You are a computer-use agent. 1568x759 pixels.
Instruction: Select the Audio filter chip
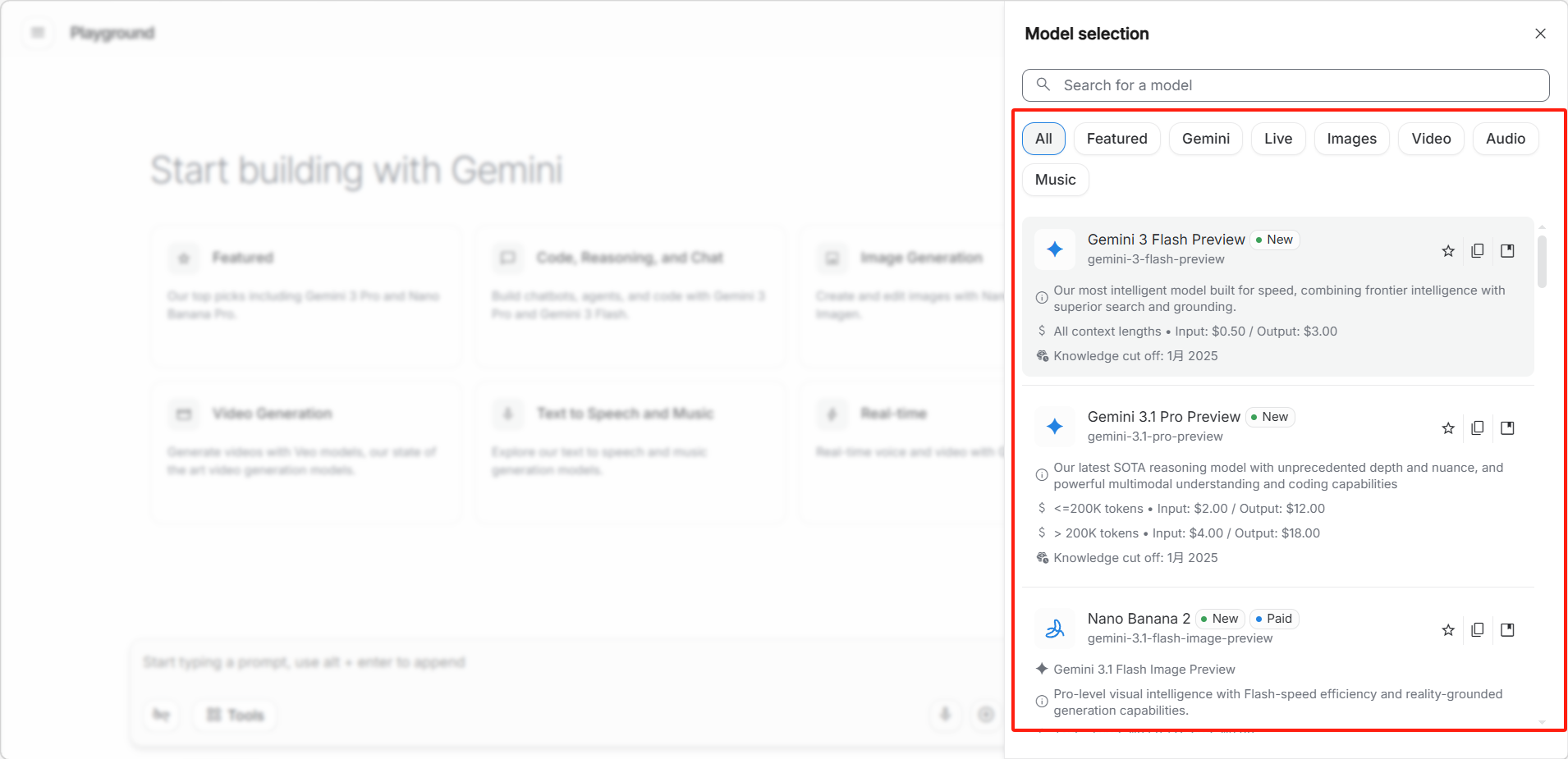pos(1506,139)
